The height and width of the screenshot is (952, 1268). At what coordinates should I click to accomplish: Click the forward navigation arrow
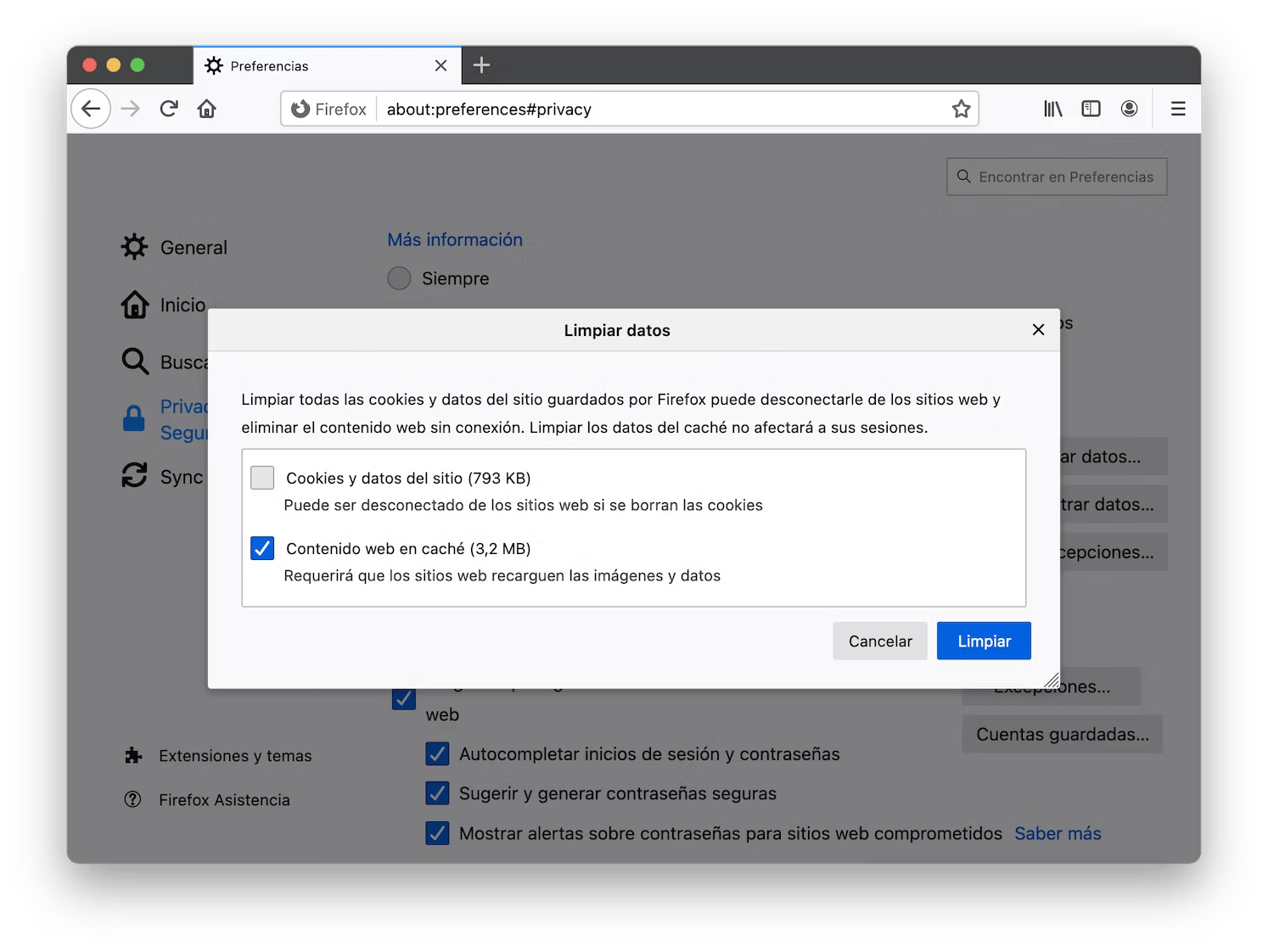130,109
